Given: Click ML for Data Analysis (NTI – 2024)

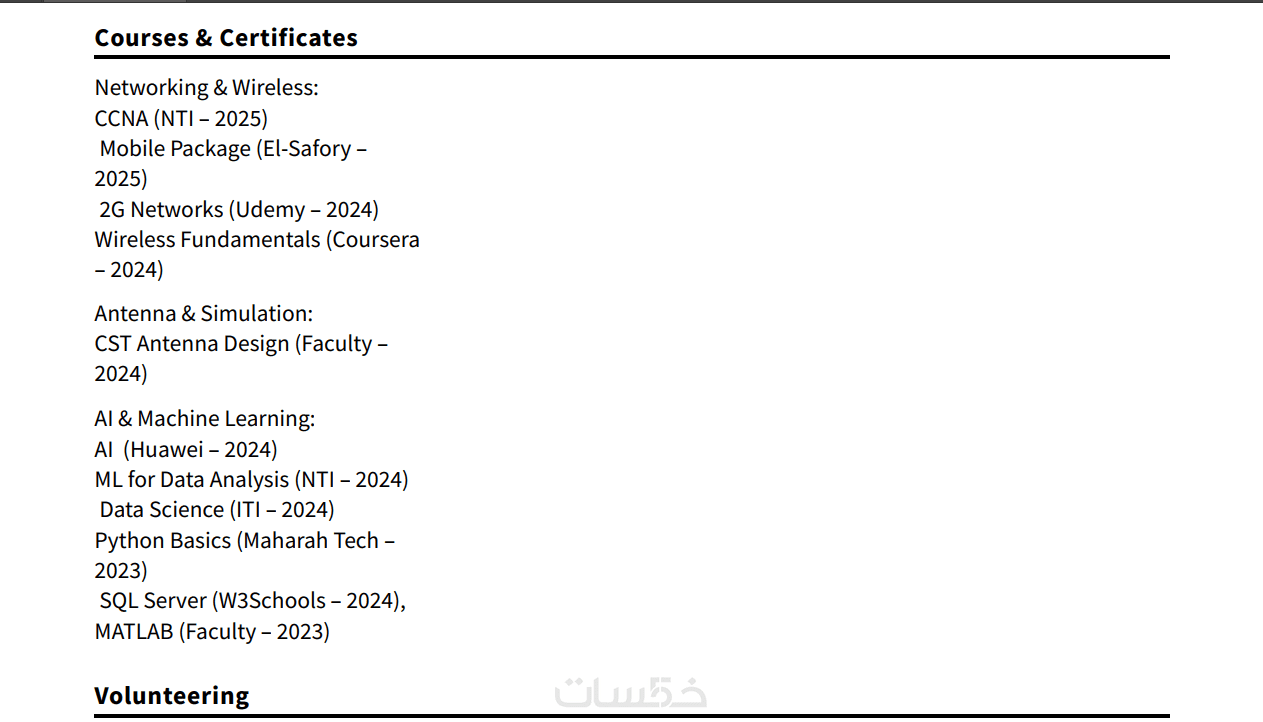Looking at the screenshot, I should (x=251, y=480).
